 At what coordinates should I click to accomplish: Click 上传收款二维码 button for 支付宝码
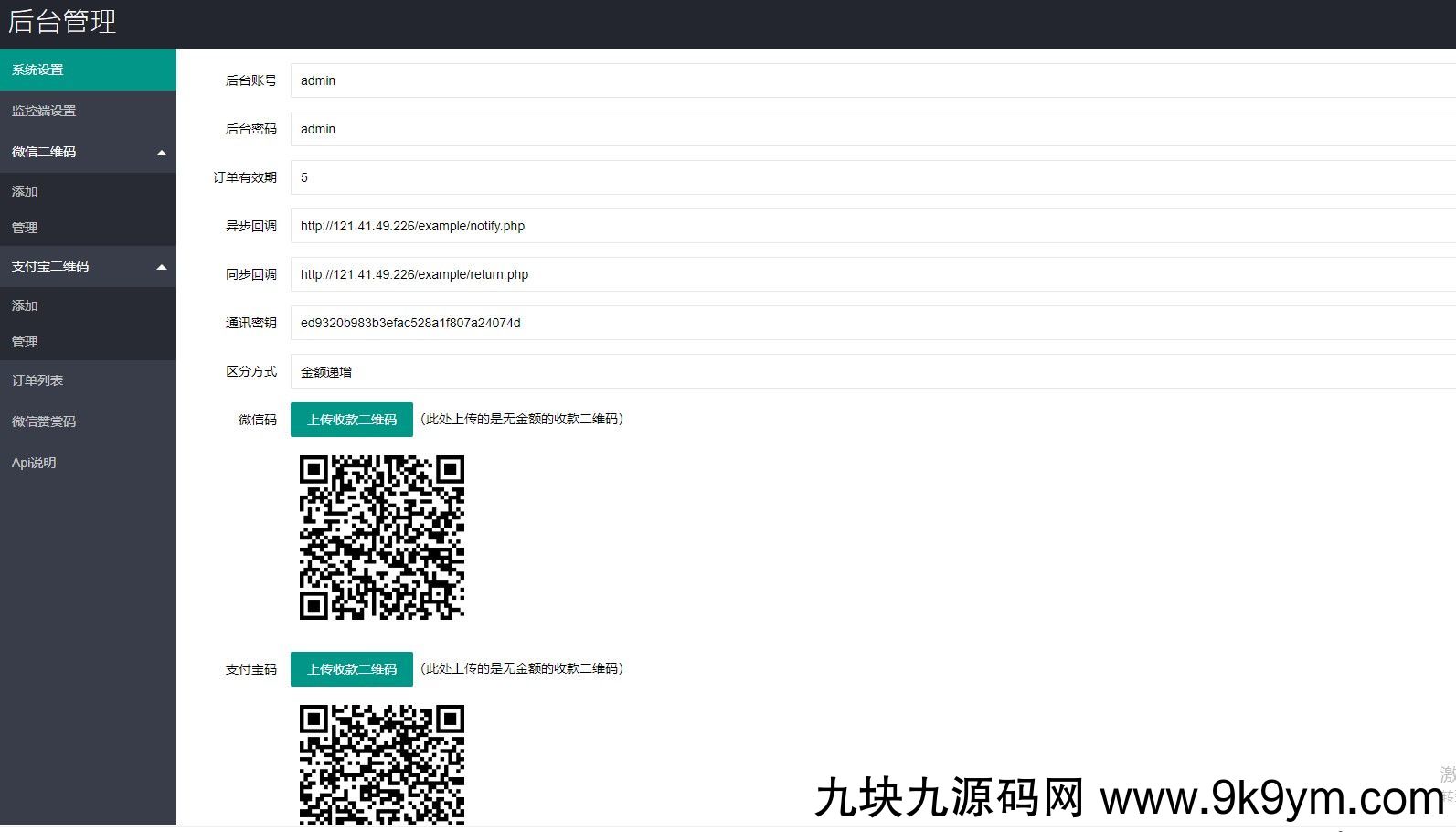coord(352,669)
